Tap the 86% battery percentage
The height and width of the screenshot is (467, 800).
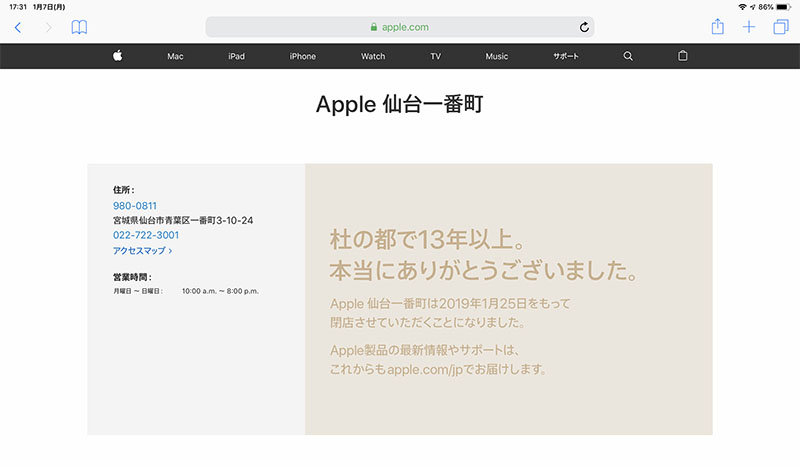(766, 7)
